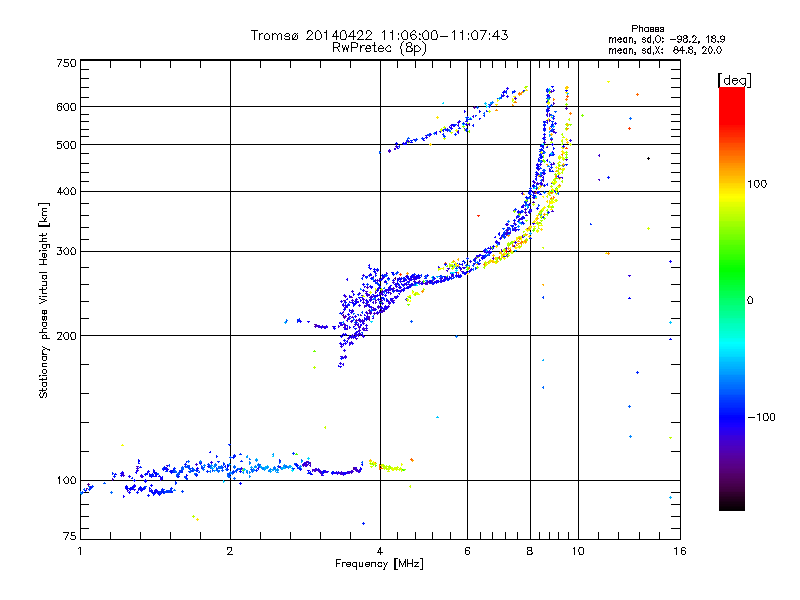Click the 'mean, sd,O: -98.2, 18.9' line
800x600 pixels.
pos(666,39)
